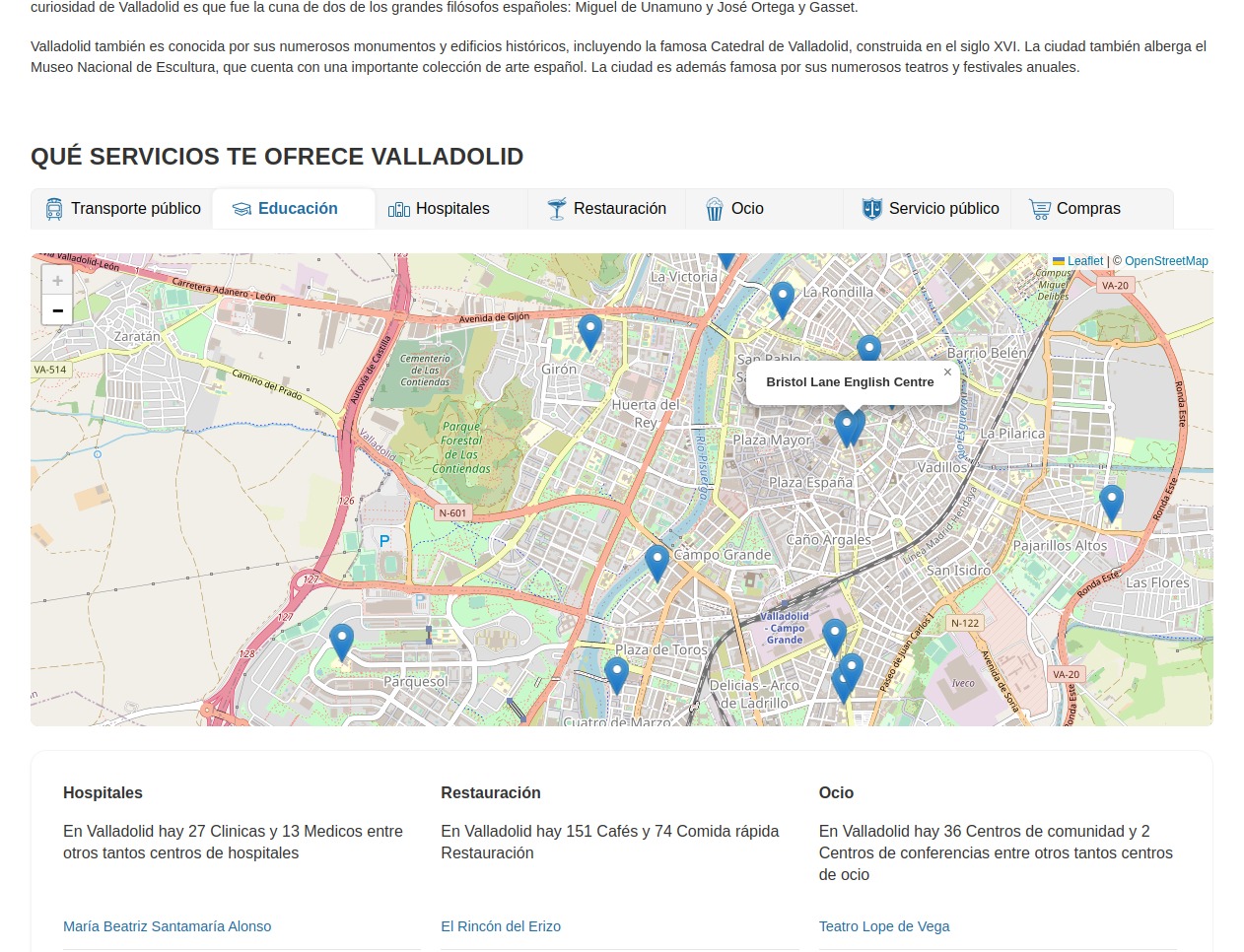This screenshot has width=1244, height=952.
Task: Click the graduation cap Educación icon
Action: tap(242, 209)
